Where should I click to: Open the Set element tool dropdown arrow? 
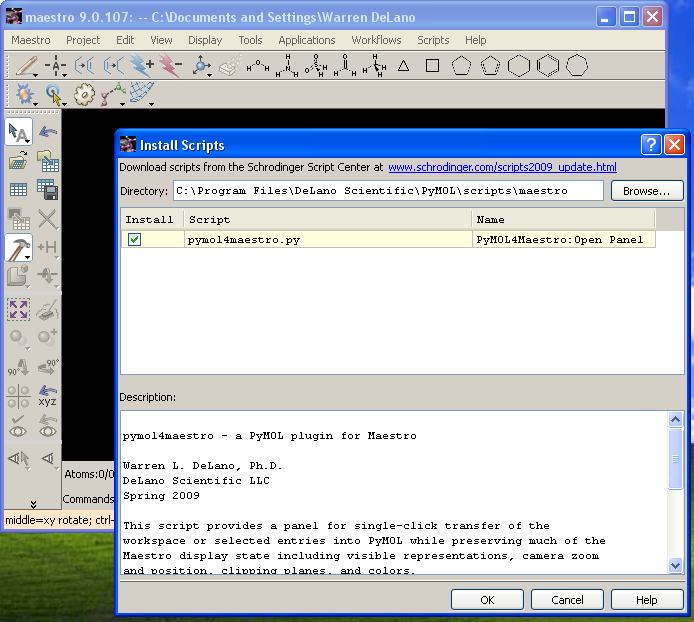coord(65,76)
